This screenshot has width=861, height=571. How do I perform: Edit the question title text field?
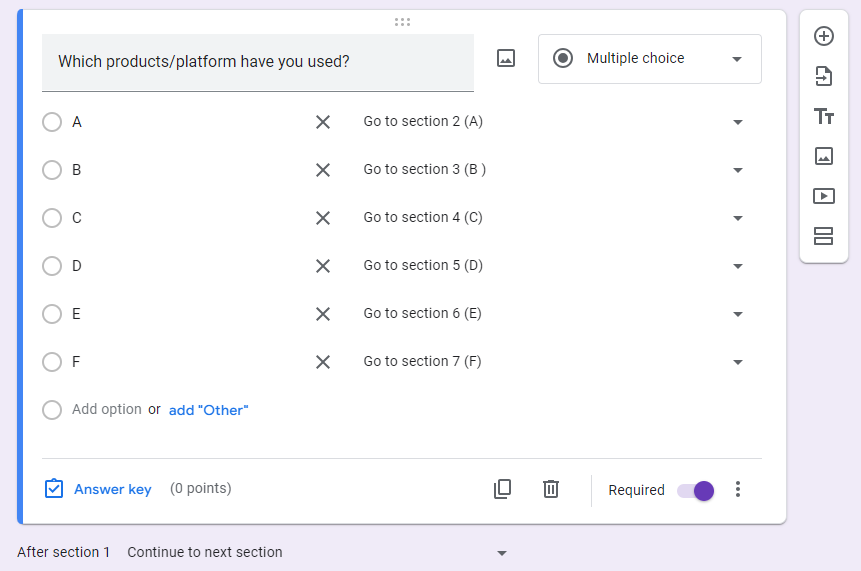pyautogui.click(x=257, y=62)
